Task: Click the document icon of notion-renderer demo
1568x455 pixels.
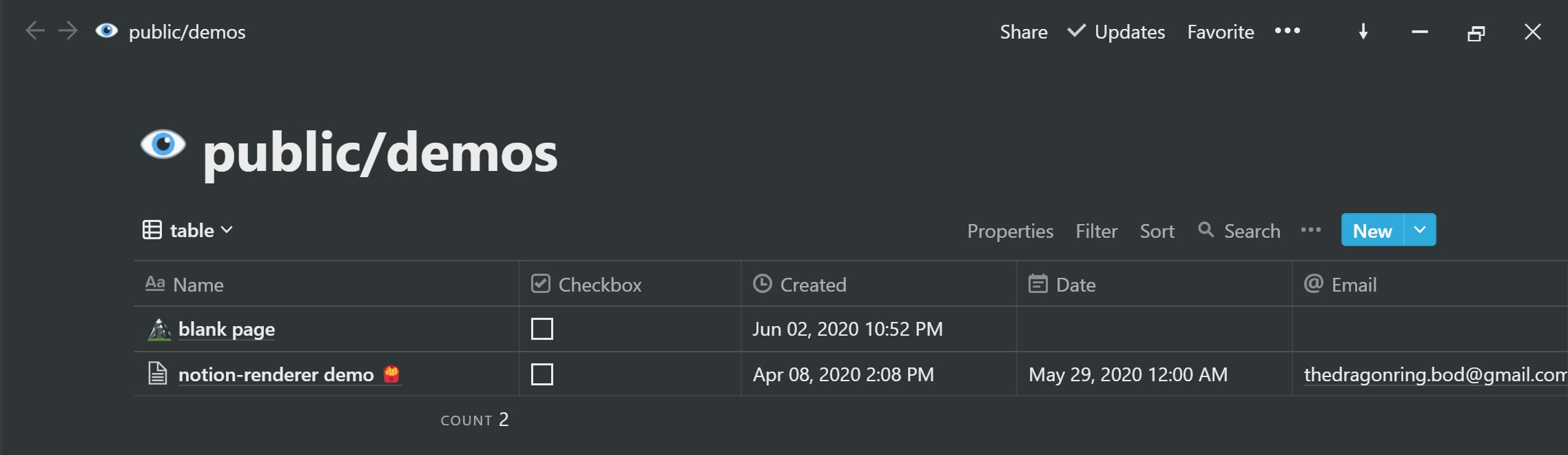Action: point(158,374)
